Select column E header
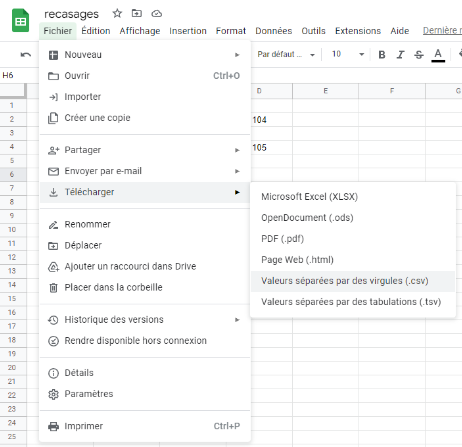The width and height of the screenshot is (462, 447). point(325,91)
